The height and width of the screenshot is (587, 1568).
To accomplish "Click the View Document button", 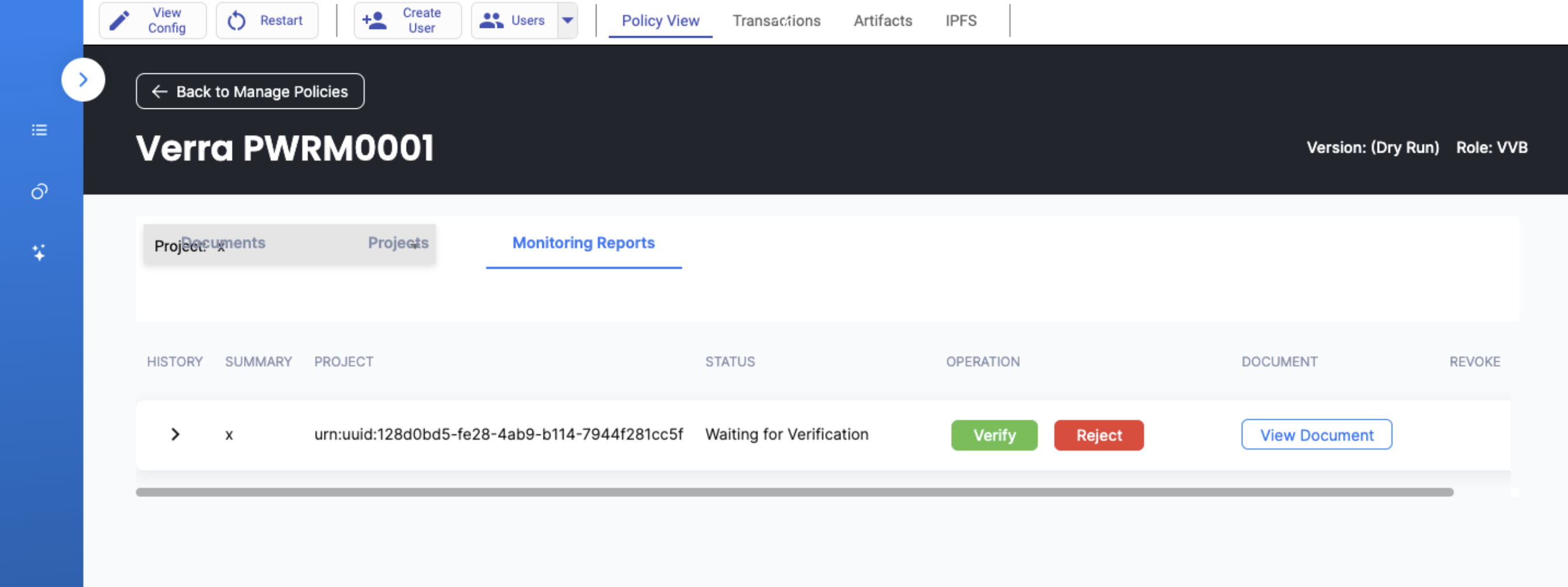I will pyautogui.click(x=1316, y=435).
